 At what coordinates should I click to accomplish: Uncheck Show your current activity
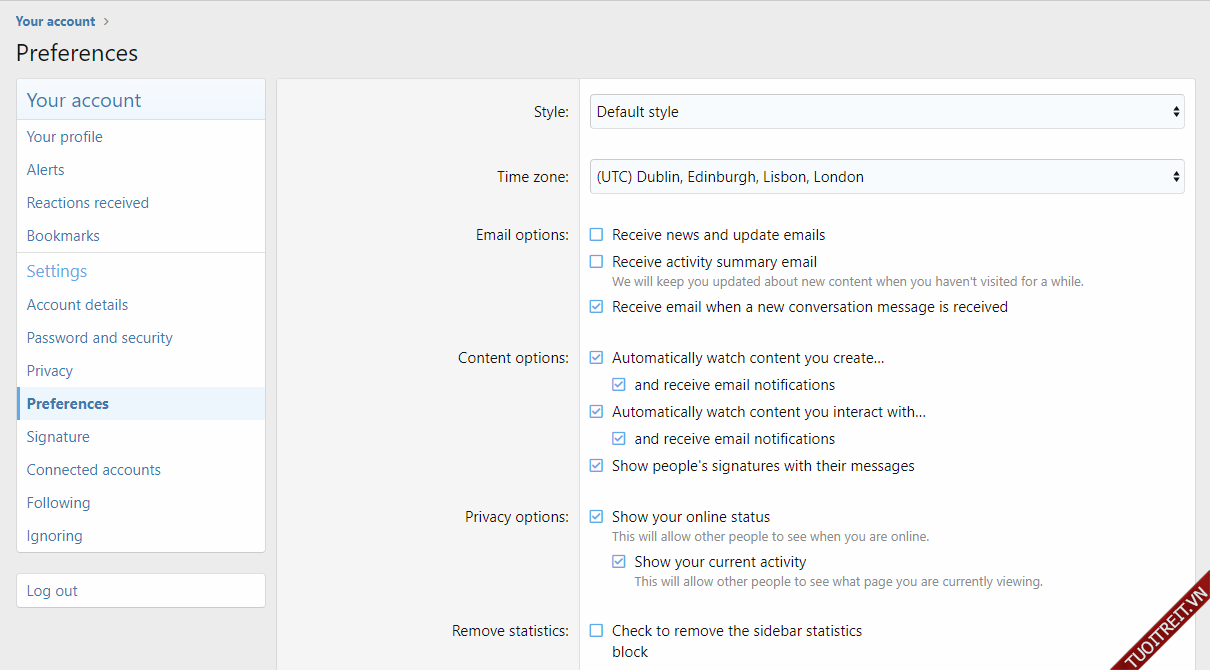coord(619,562)
